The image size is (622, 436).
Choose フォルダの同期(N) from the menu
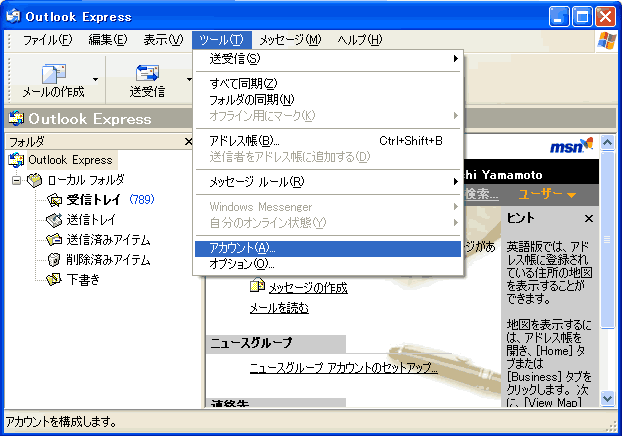(x=328, y=100)
